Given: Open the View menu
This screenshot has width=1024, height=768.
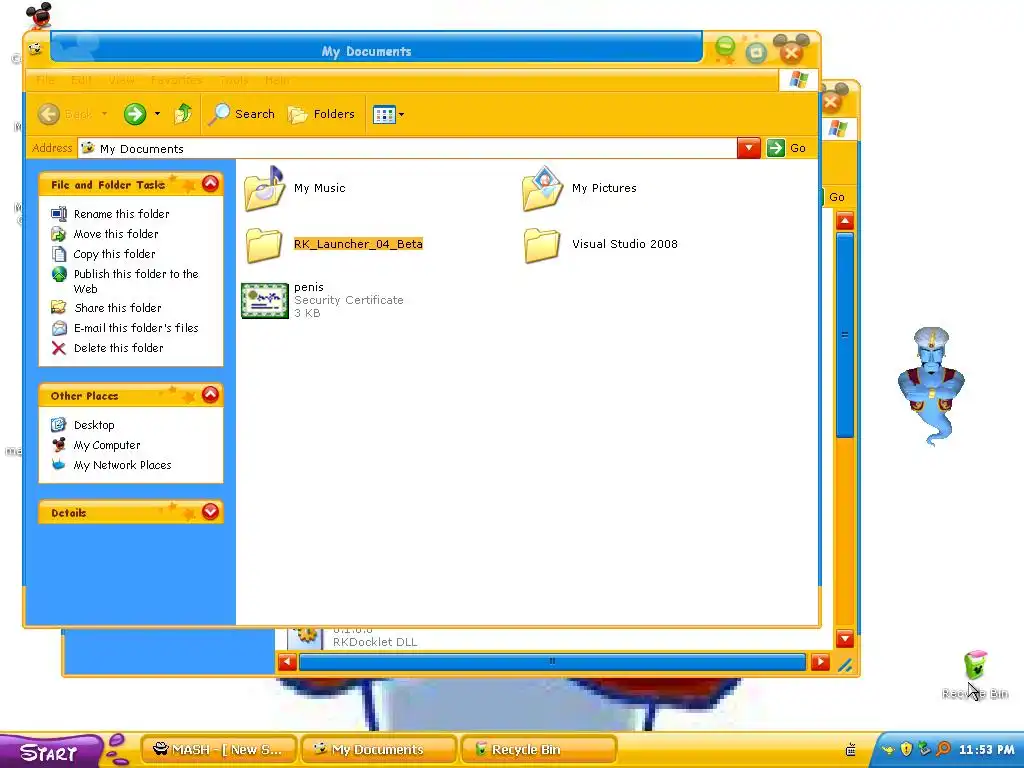Looking at the screenshot, I should (121, 80).
